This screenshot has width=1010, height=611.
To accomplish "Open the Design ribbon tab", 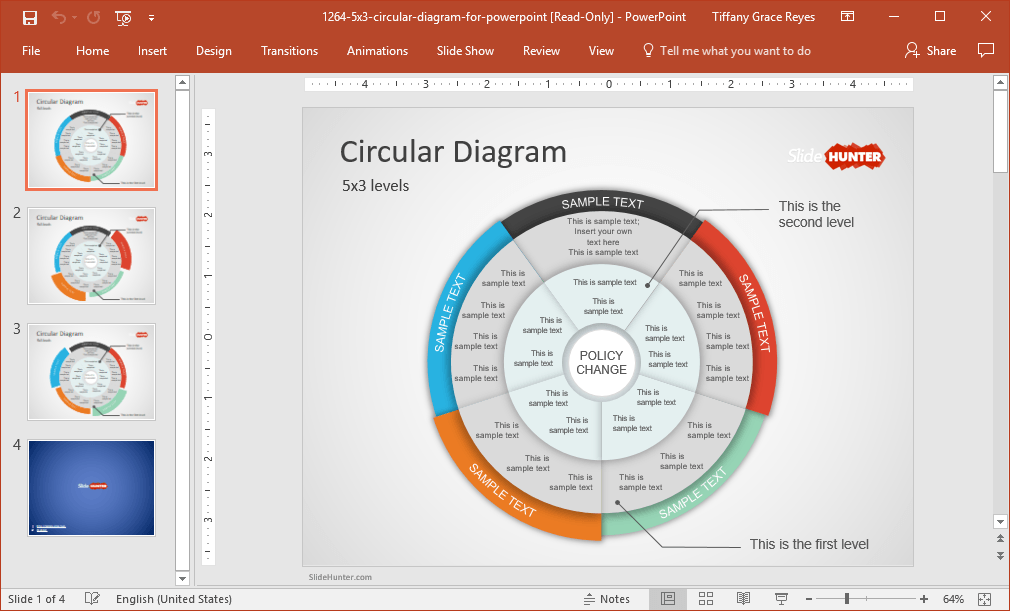I will pos(214,51).
